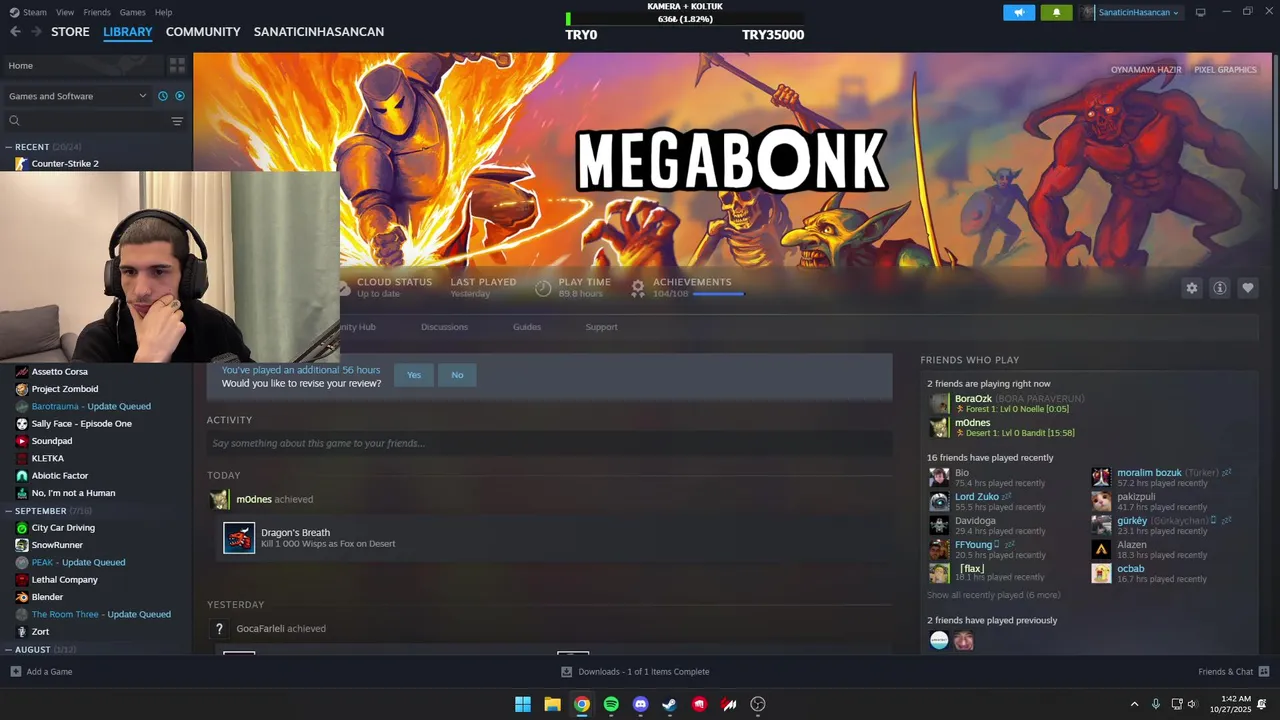This screenshot has width=1280, height=720.
Task: Select Assetto Corsa in library
Action: pyautogui.click(x=60, y=372)
